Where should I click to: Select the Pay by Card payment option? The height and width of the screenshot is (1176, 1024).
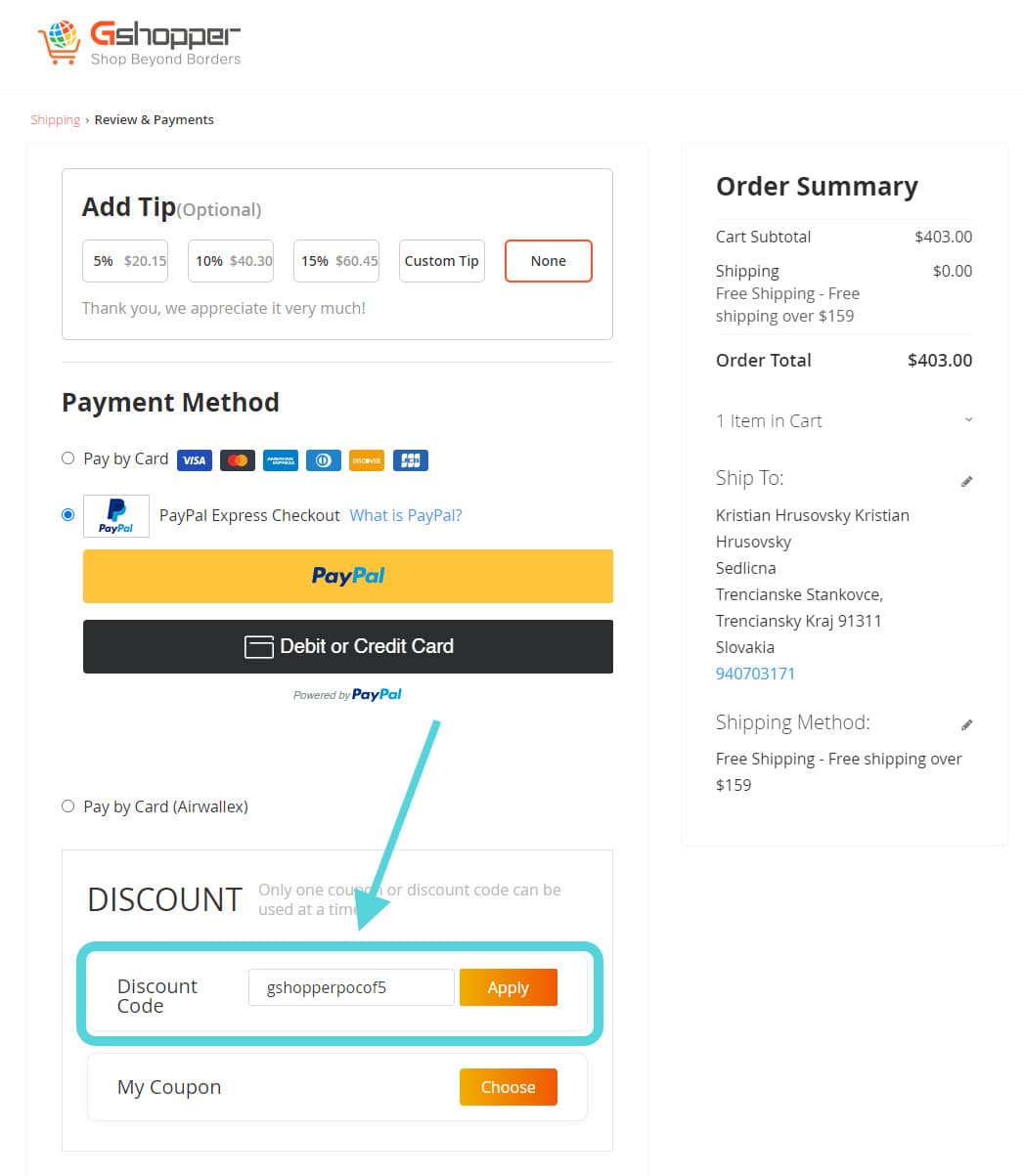[67, 457]
